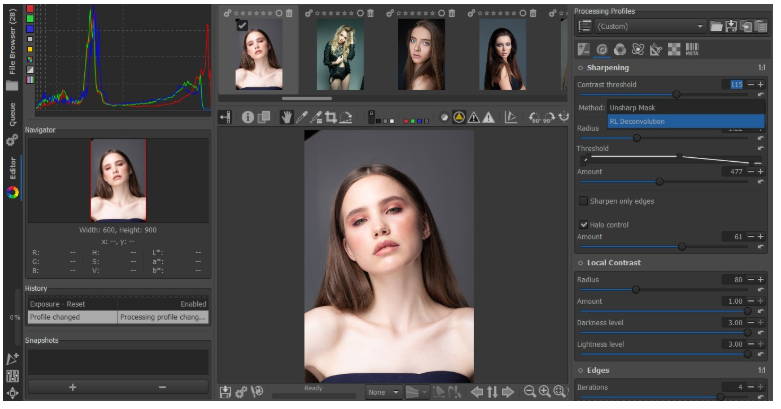This screenshot has width=781, height=409.
Task: Open the Metadata tab icon
Action: (692, 48)
